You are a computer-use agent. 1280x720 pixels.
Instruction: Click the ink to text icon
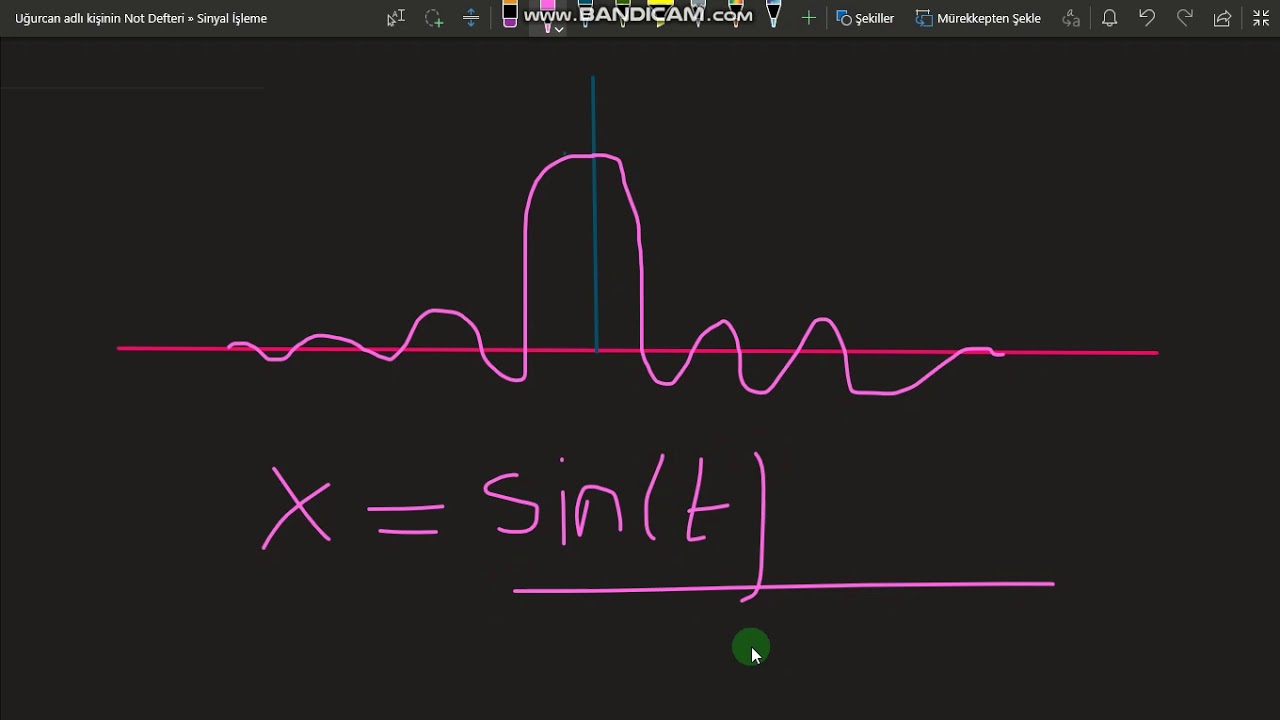pos(1071,18)
